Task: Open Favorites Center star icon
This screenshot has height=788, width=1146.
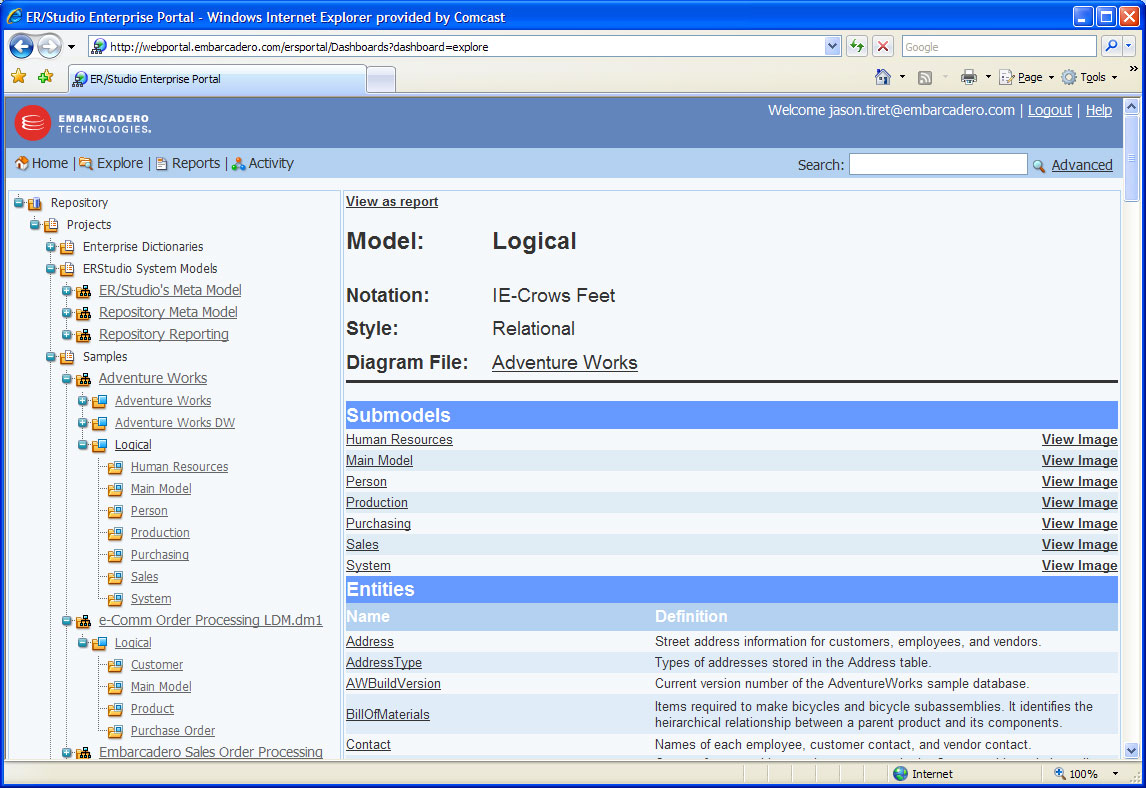Action: (x=18, y=77)
